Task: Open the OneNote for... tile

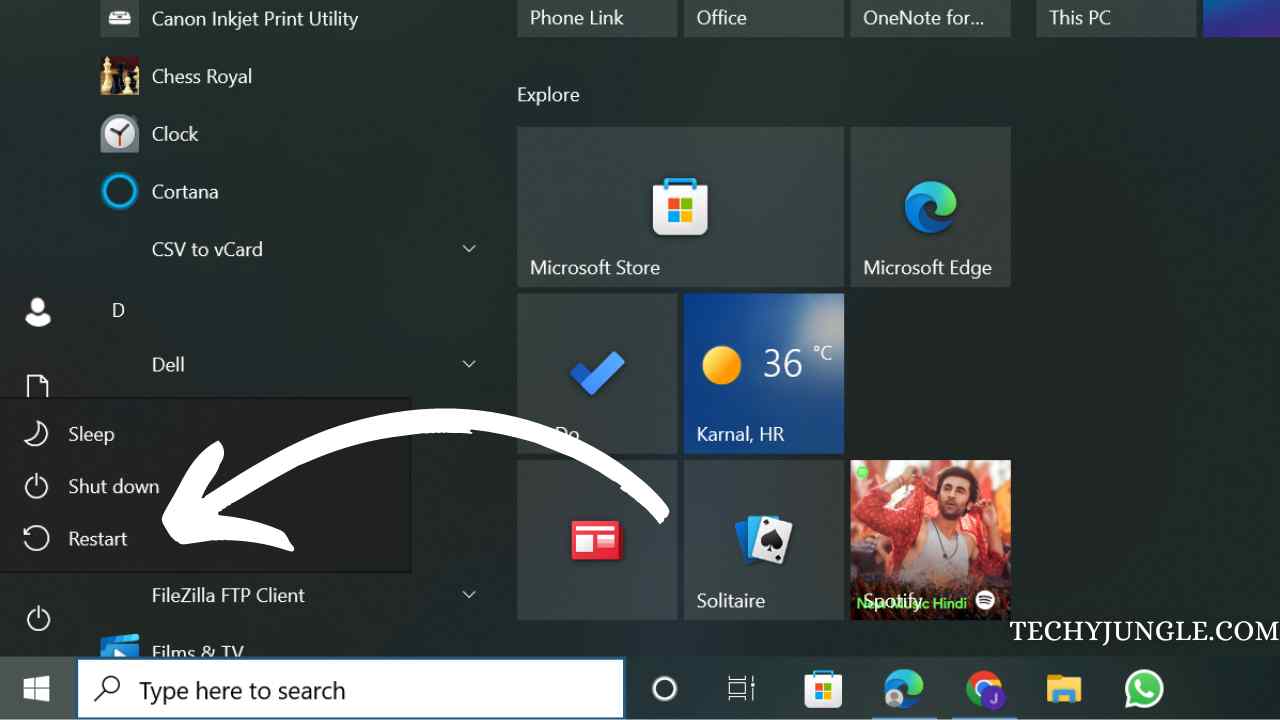Action: [x=930, y=18]
